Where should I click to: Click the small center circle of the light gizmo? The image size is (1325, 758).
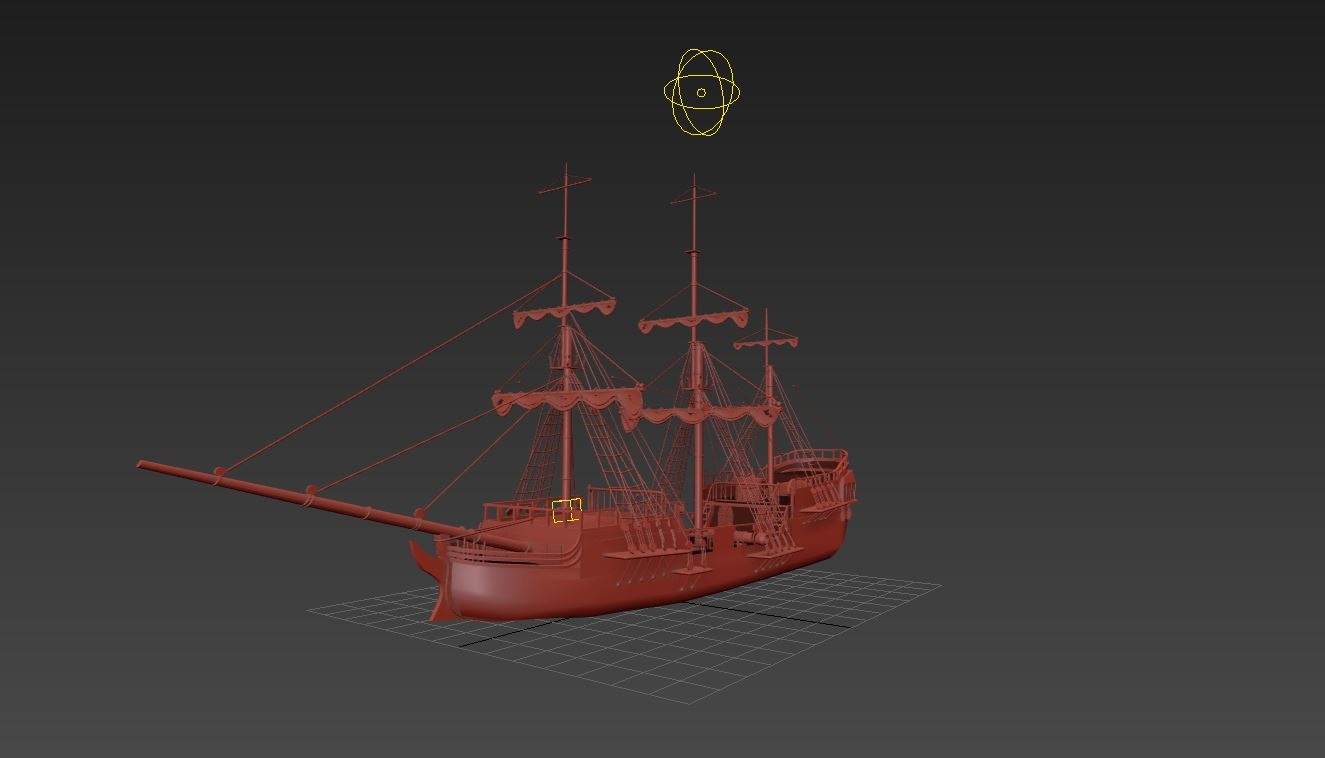tap(701, 93)
